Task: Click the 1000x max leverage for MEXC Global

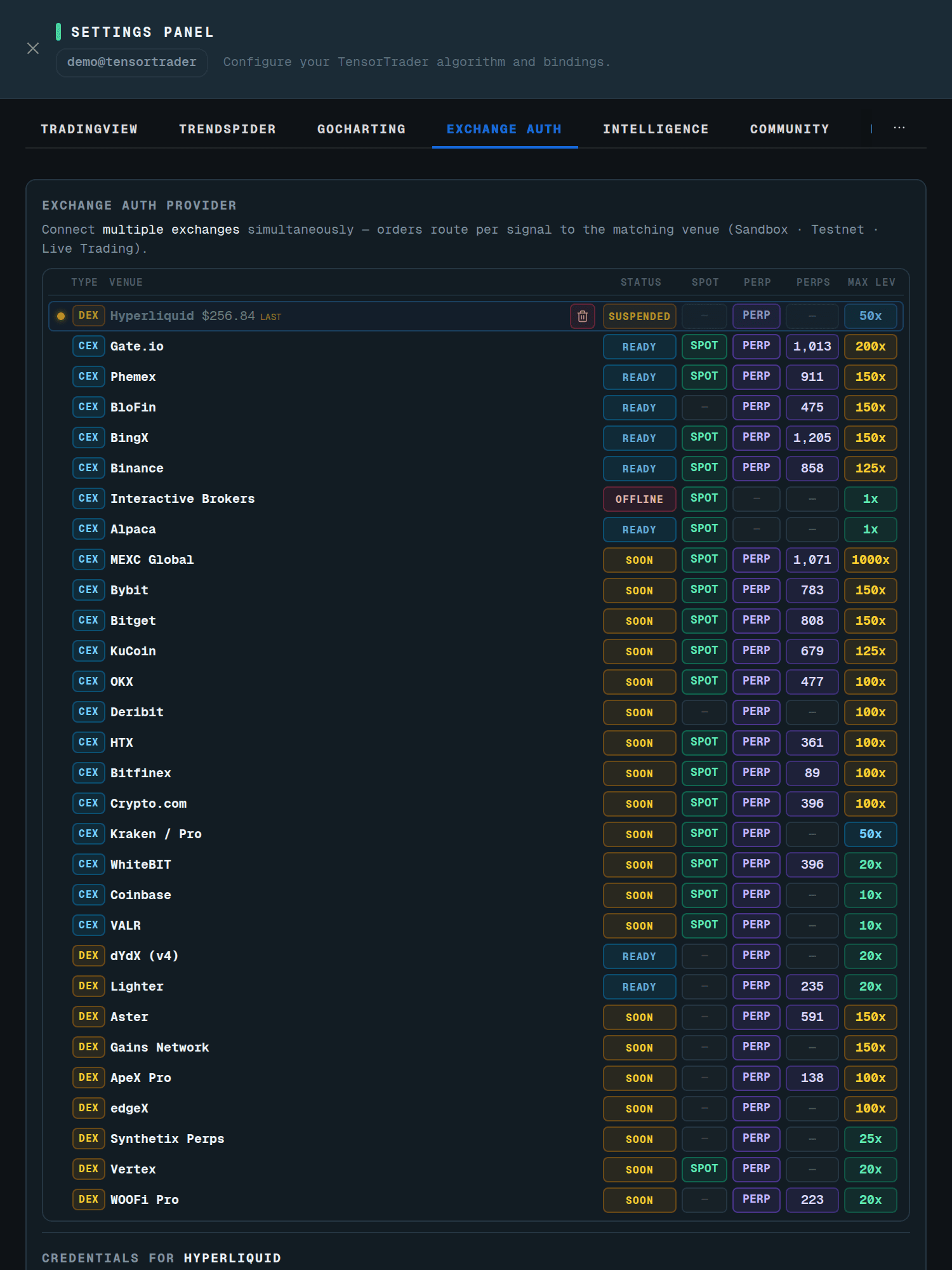Action: [870, 560]
